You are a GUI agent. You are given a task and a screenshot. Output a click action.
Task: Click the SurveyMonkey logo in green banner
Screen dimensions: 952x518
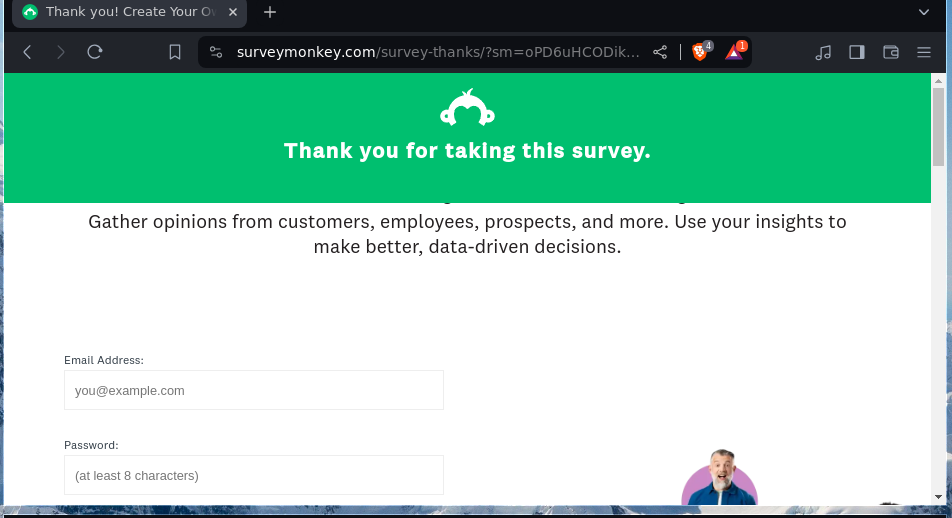pyautogui.click(x=467, y=108)
